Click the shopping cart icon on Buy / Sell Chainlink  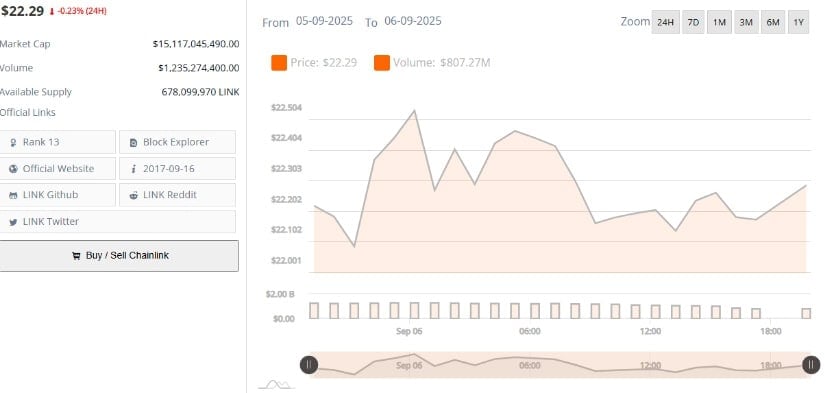pos(76,256)
